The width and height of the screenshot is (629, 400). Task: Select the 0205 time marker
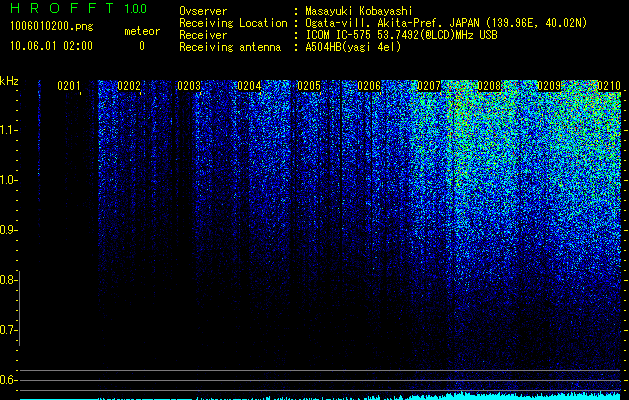309,86
